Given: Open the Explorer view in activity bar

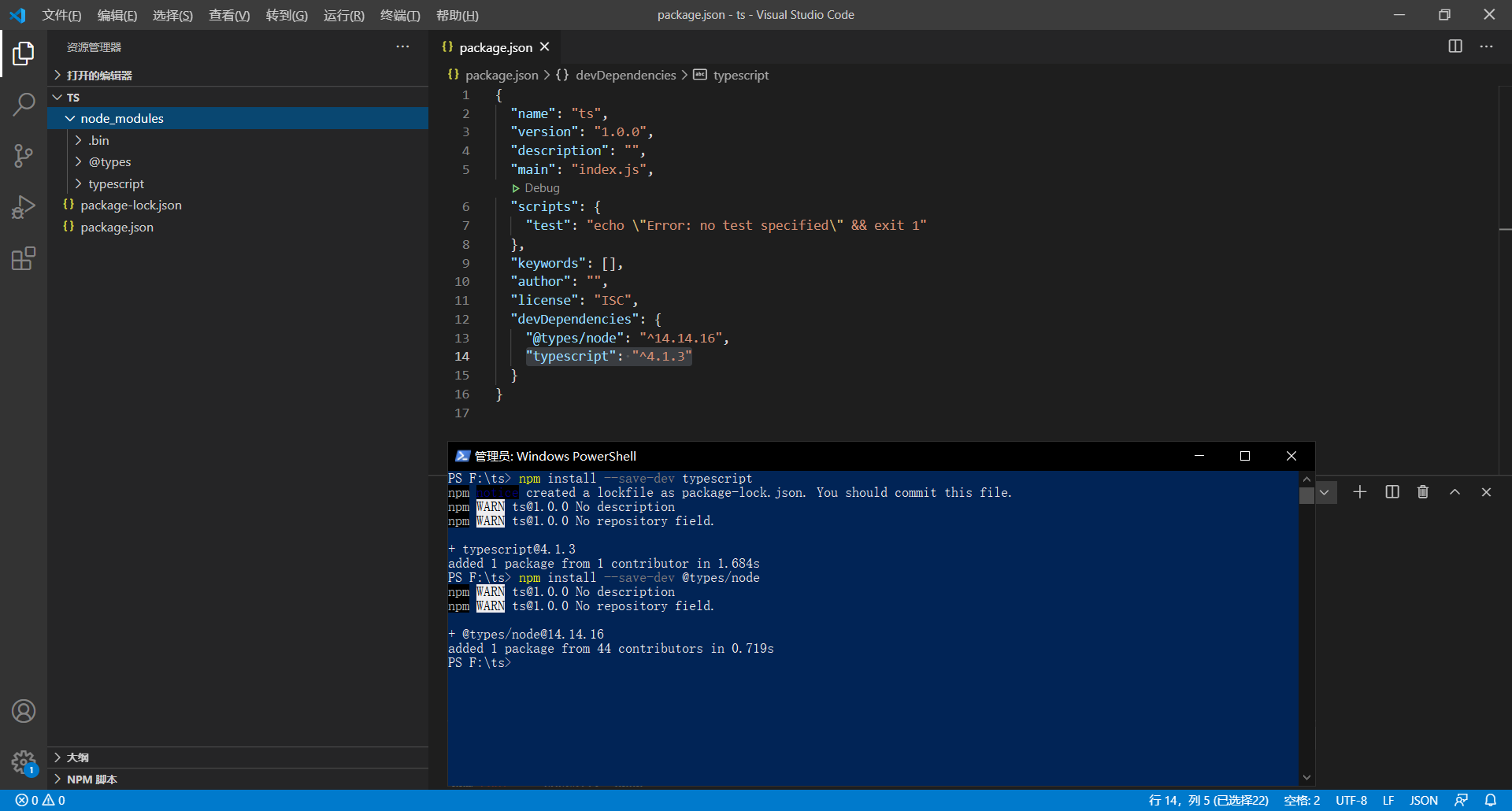Looking at the screenshot, I should click(x=24, y=54).
